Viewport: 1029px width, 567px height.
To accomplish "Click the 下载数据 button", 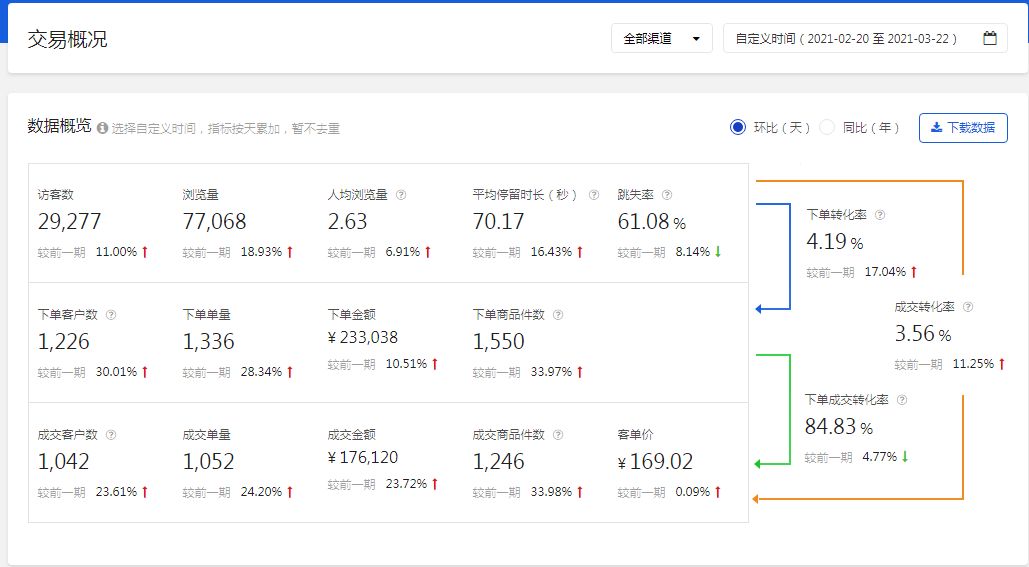I will point(963,128).
